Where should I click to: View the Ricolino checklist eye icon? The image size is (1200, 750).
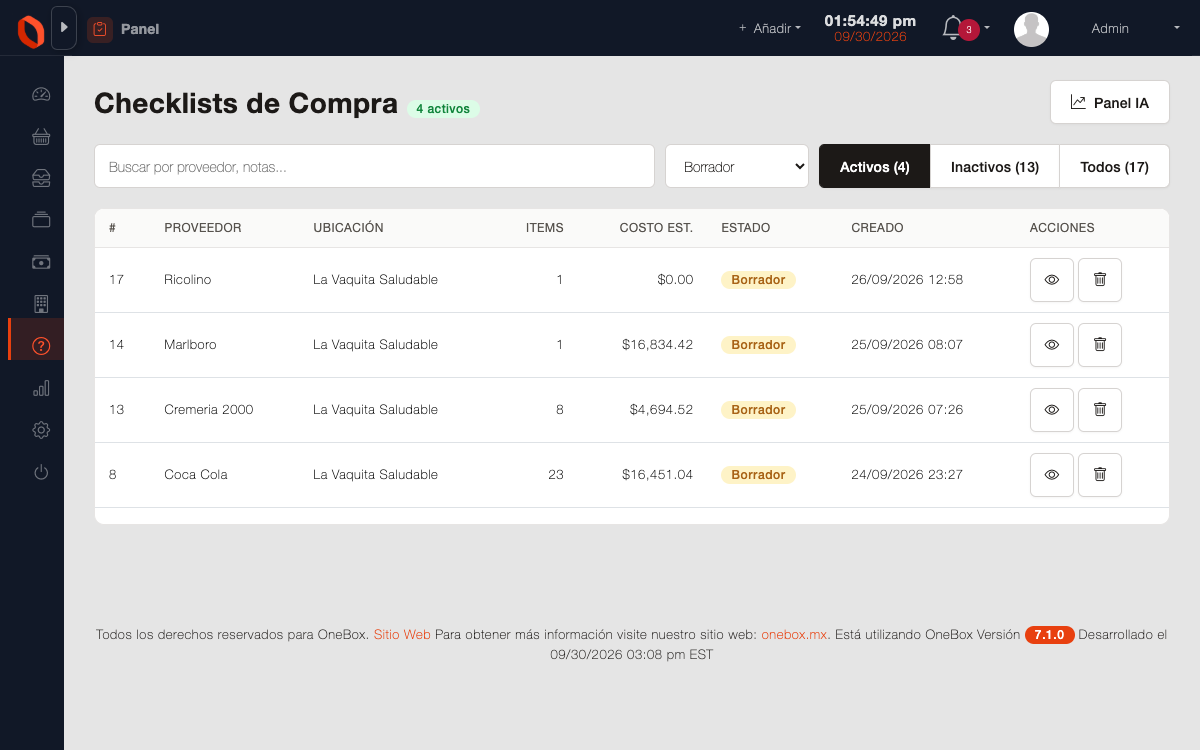click(x=1052, y=280)
